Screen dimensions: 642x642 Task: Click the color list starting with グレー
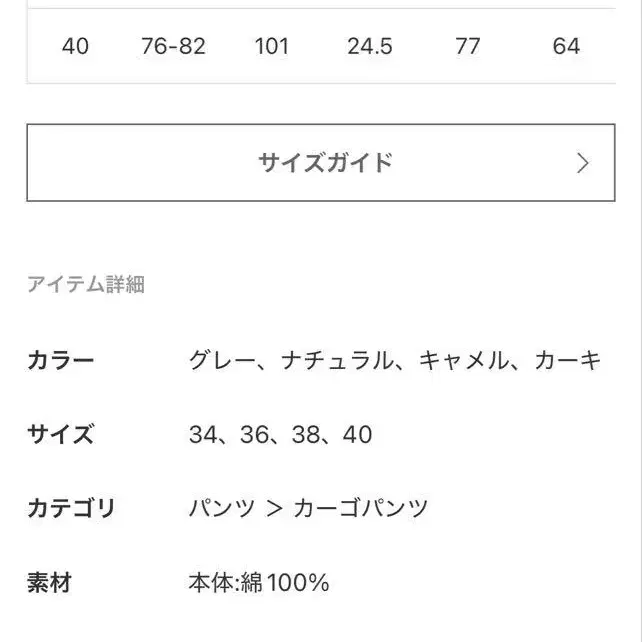(395, 361)
